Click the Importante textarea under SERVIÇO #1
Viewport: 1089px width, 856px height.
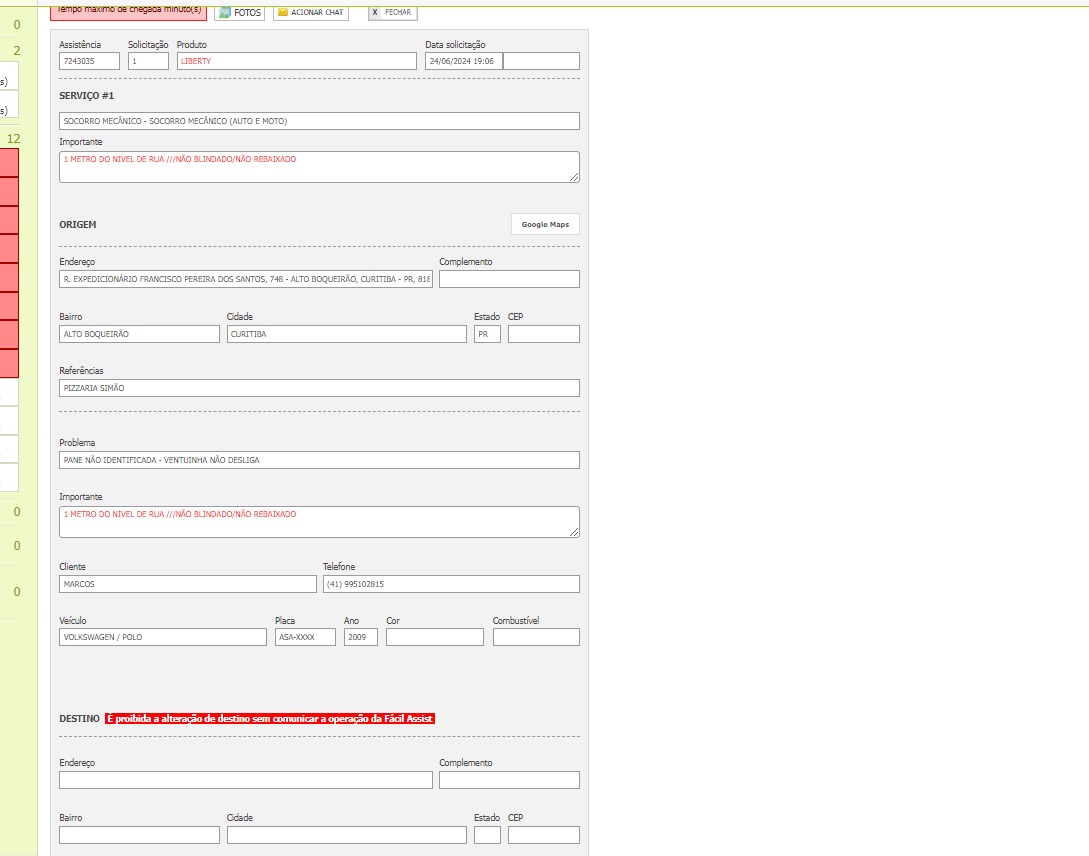(x=319, y=167)
